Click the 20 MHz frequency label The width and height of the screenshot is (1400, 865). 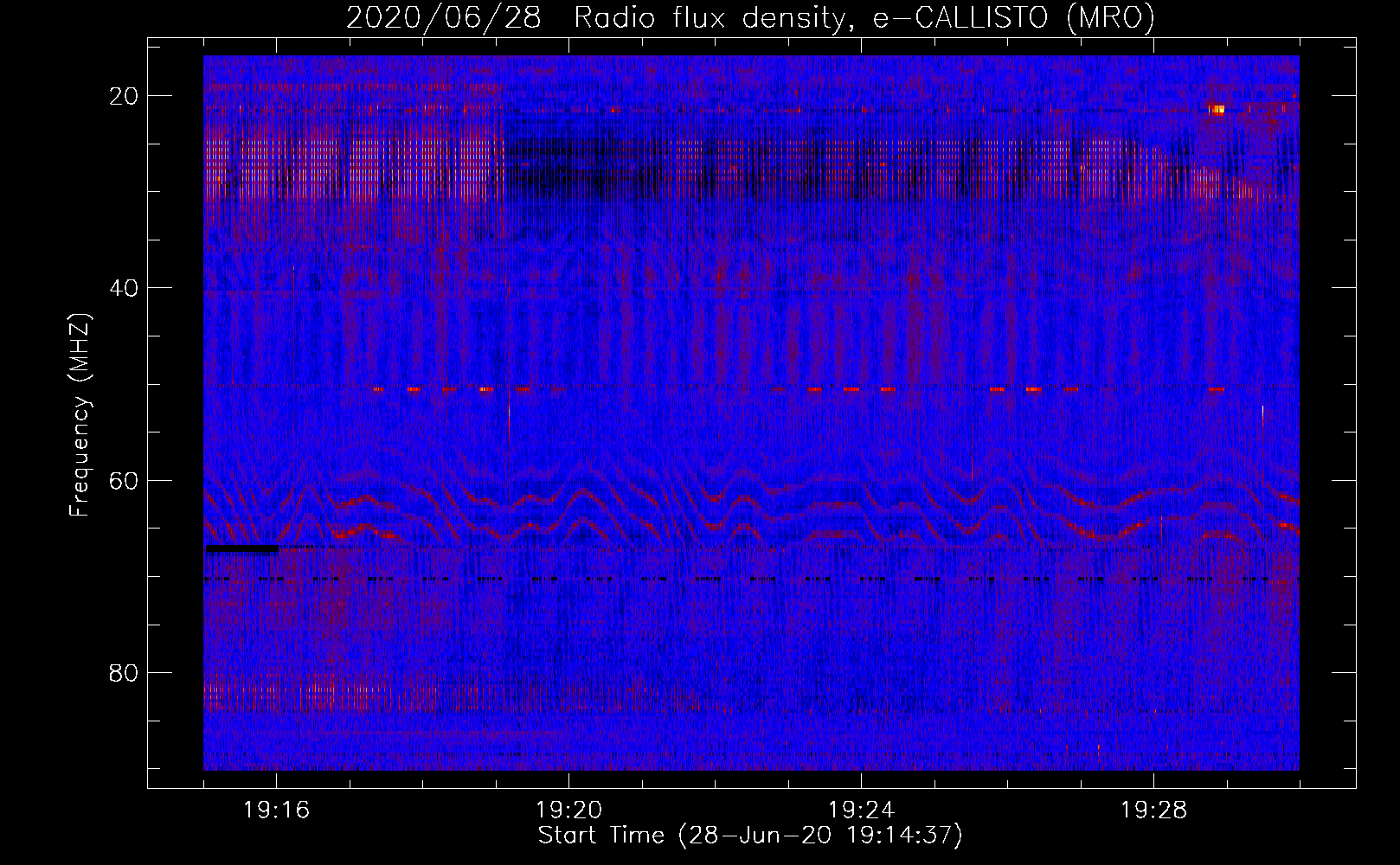click(x=124, y=96)
